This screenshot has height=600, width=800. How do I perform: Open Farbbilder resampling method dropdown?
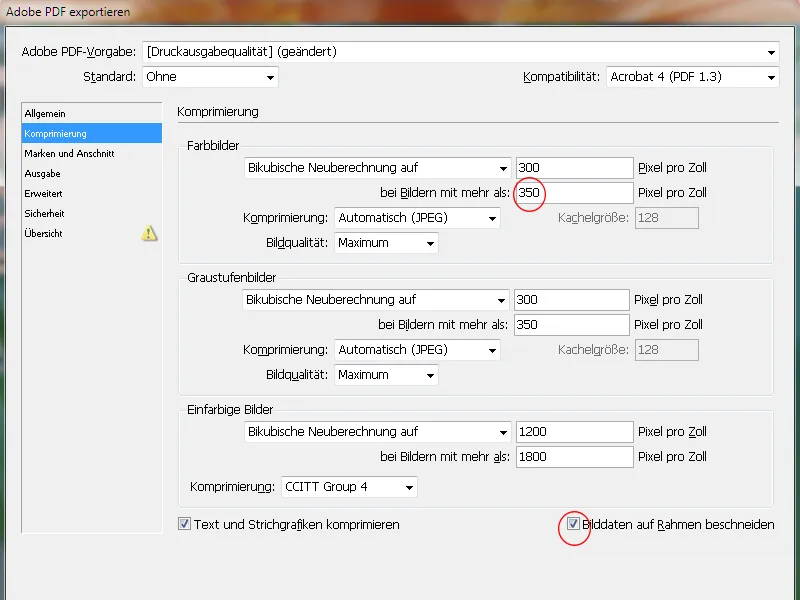pyautogui.click(x=378, y=168)
